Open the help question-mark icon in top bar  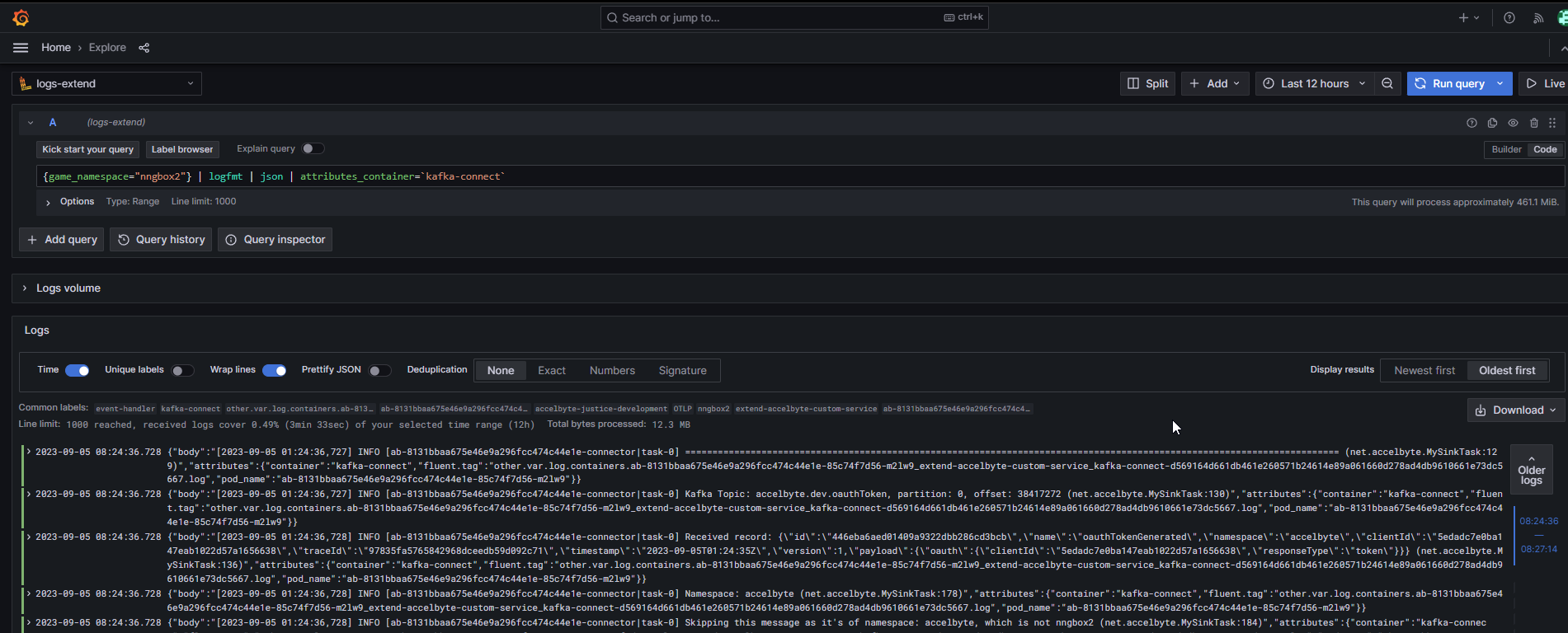[x=1509, y=17]
